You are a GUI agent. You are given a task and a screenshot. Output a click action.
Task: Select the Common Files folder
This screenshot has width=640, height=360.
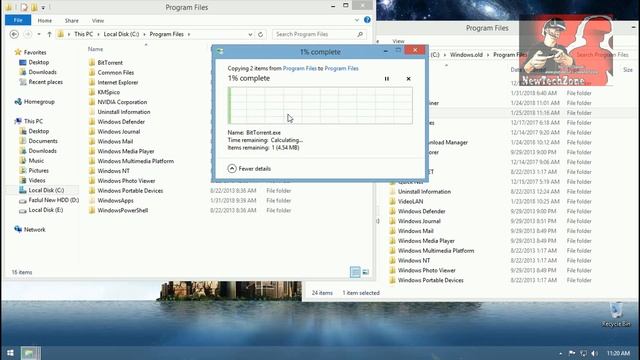116,72
